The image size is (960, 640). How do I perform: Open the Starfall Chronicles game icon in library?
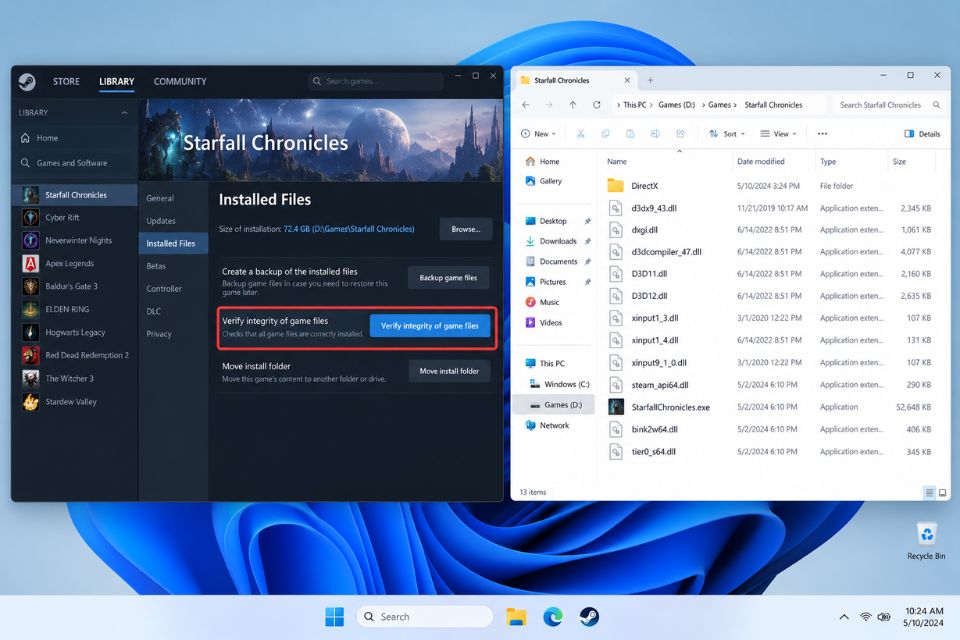click(31, 195)
